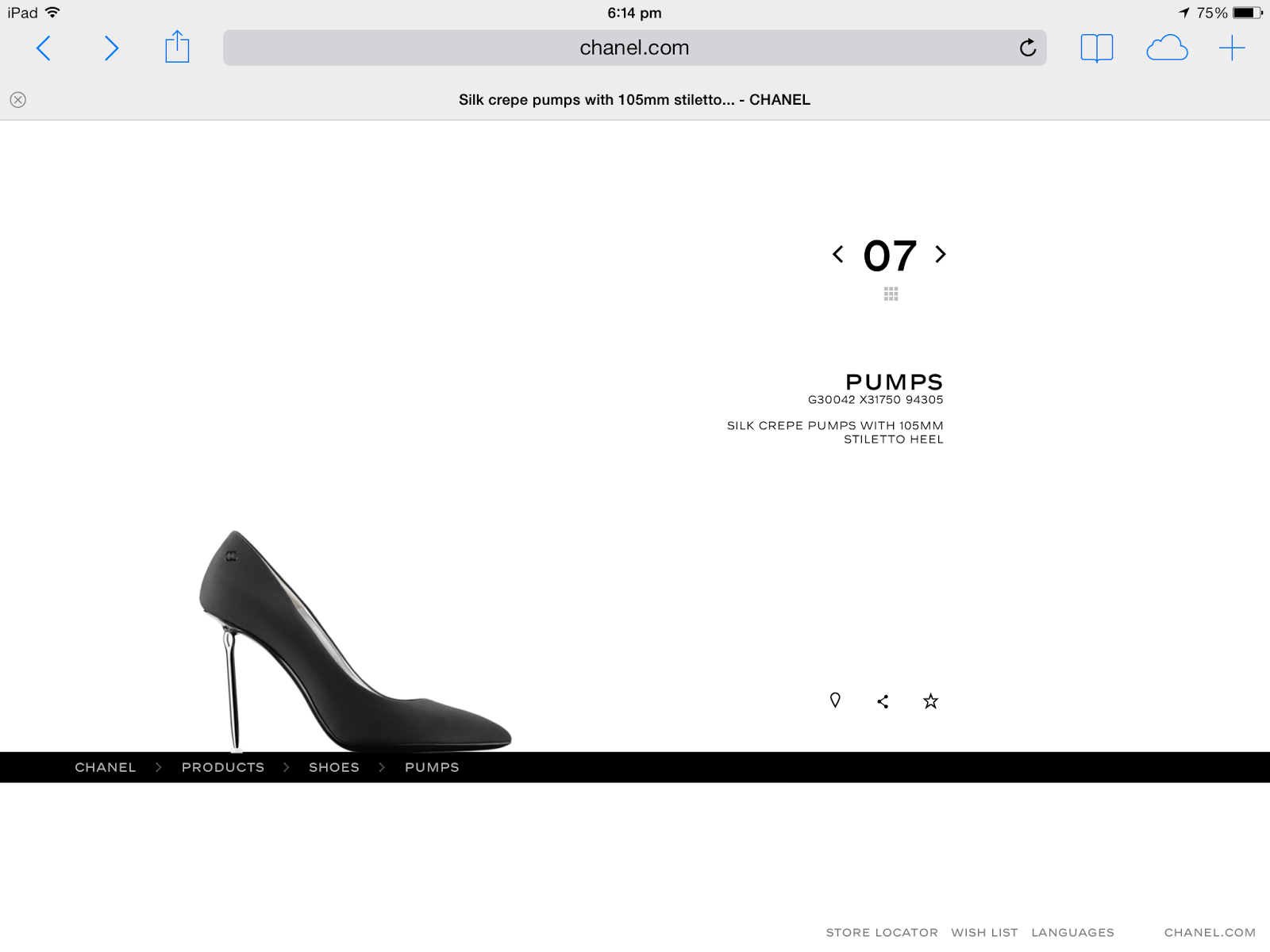Screen dimensions: 1270x952
Task: Open the LANGUAGES footer link
Action: (1073, 933)
